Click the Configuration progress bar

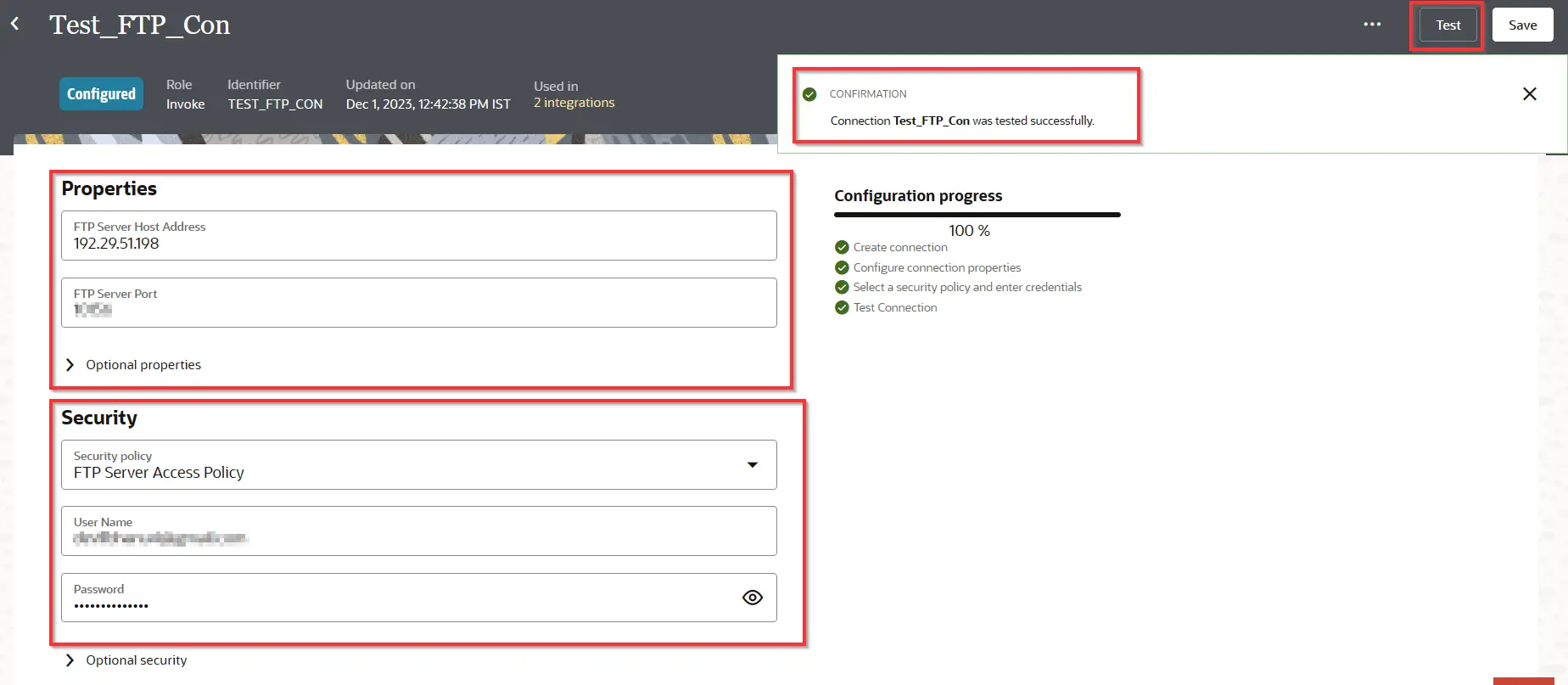pyautogui.click(x=977, y=215)
